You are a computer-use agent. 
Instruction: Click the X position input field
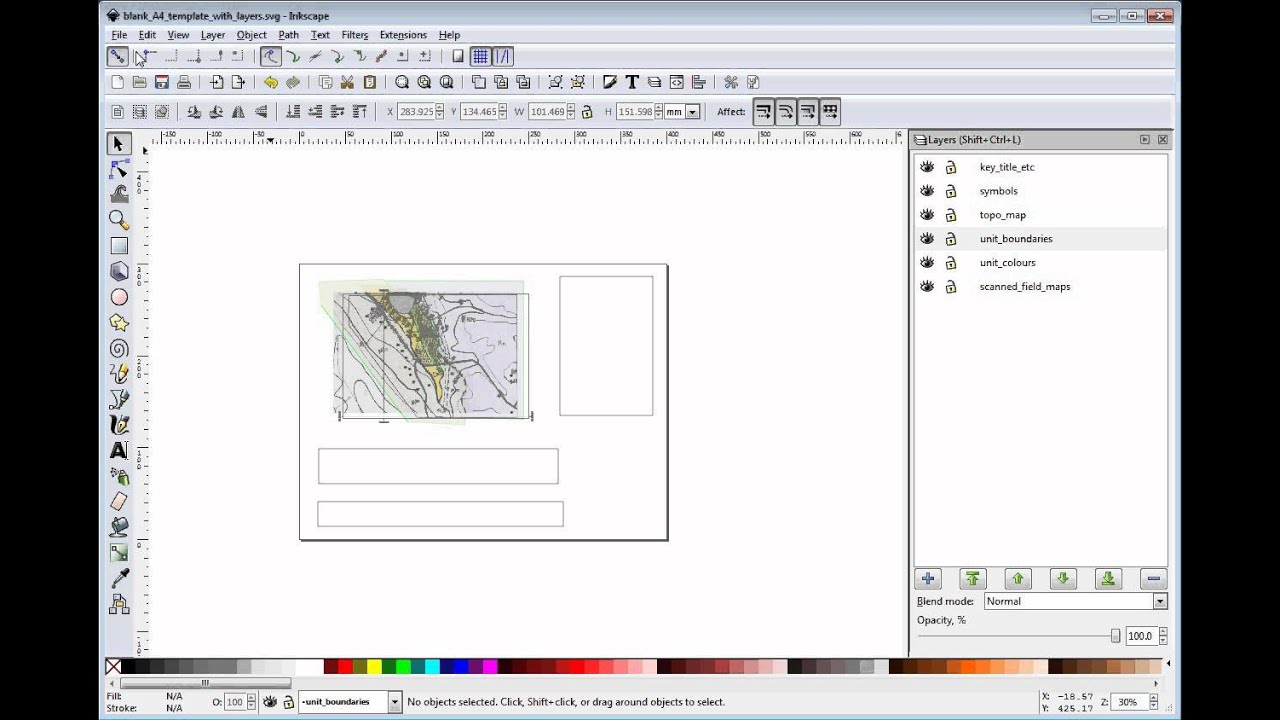coord(416,112)
